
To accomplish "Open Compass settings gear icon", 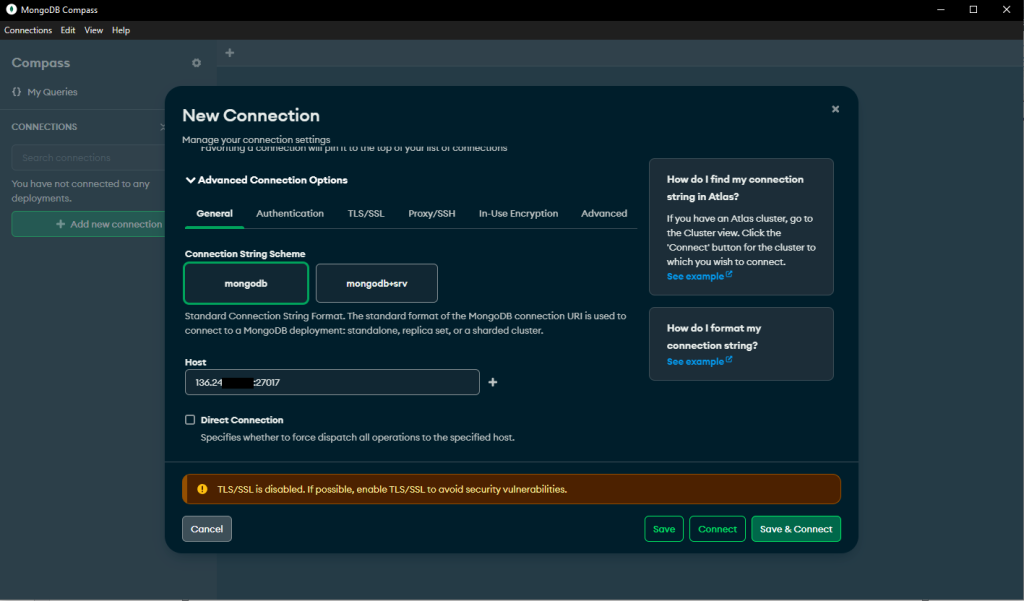I will point(197,63).
